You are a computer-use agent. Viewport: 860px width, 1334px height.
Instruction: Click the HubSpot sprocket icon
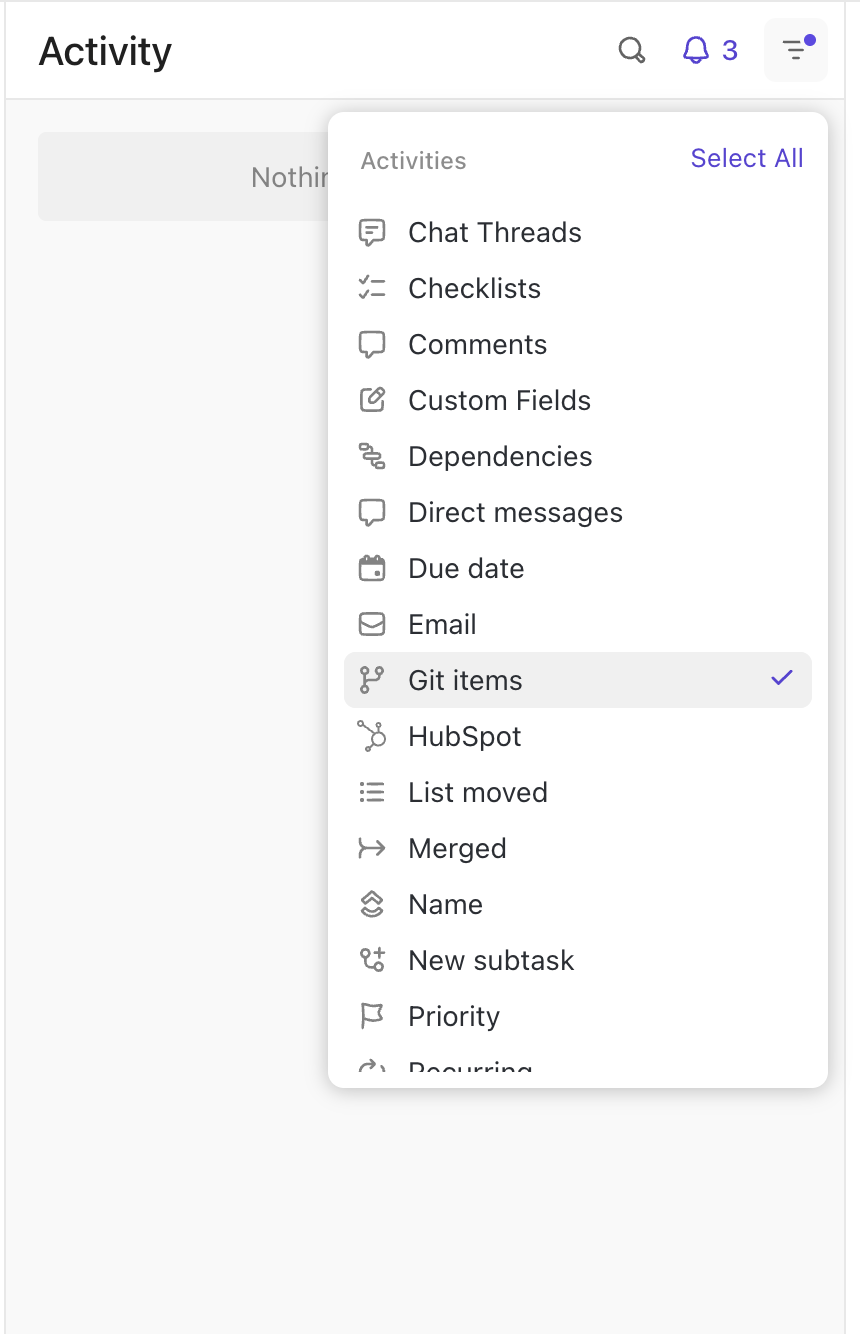click(x=371, y=736)
